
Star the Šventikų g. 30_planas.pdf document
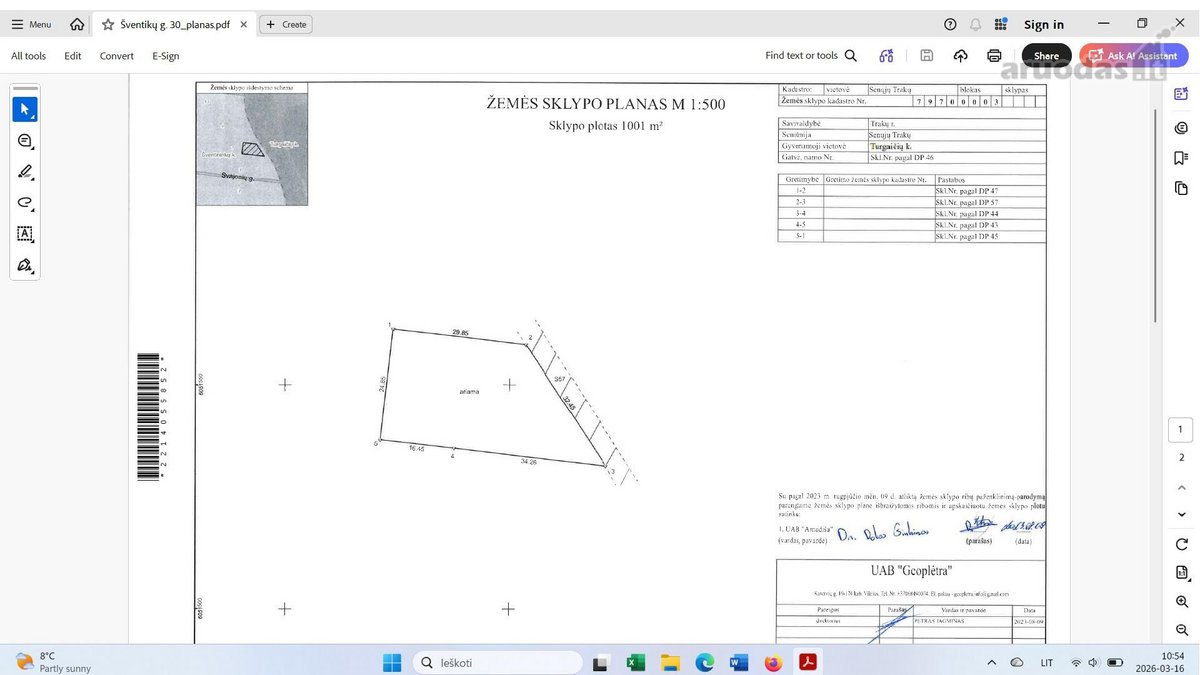click(108, 24)
